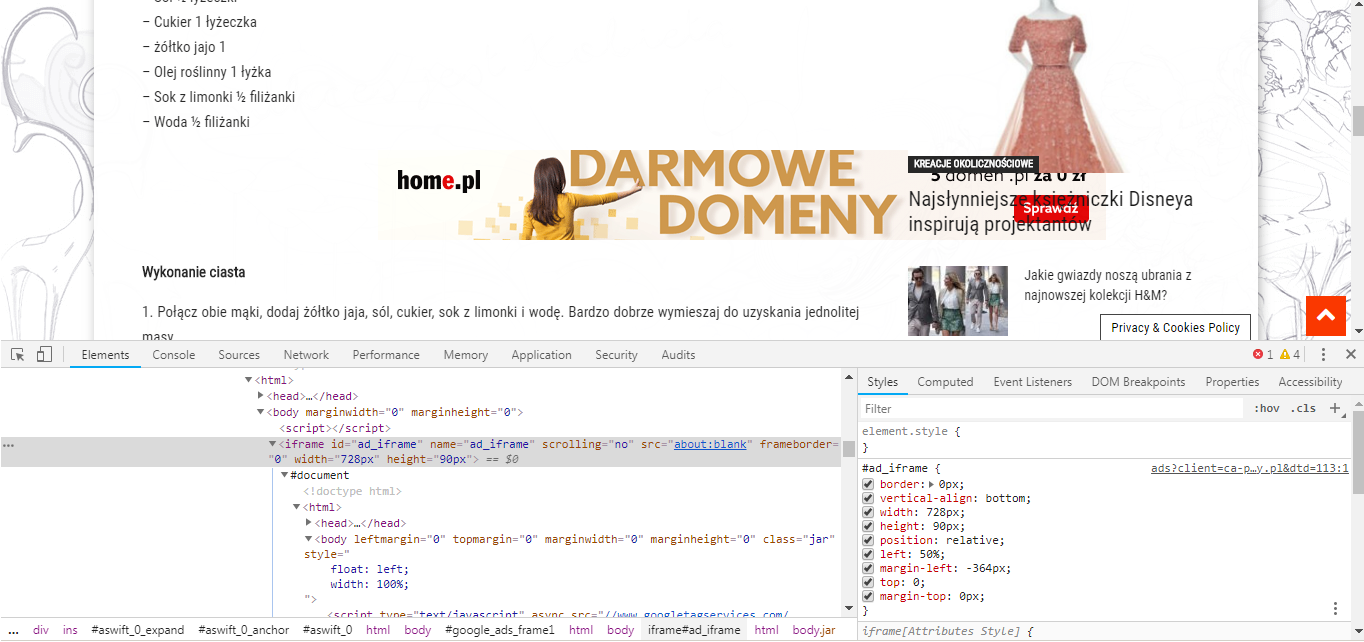1364x642 pixels.
Task: Collapse the #document node
Action: (284, 475)
